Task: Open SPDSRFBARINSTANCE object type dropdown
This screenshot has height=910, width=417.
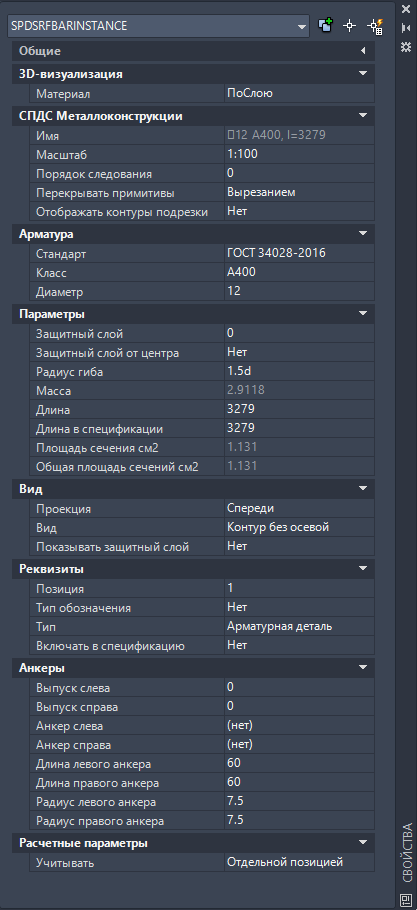Action: click(158, 26)
